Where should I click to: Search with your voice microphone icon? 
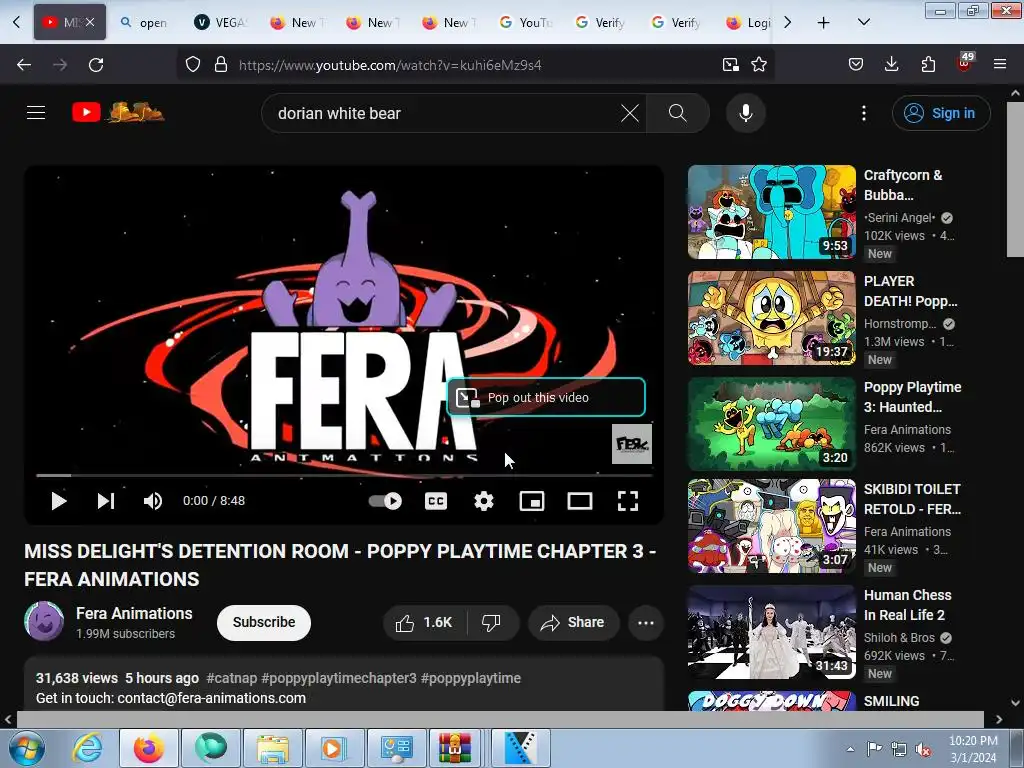[746, 113]
